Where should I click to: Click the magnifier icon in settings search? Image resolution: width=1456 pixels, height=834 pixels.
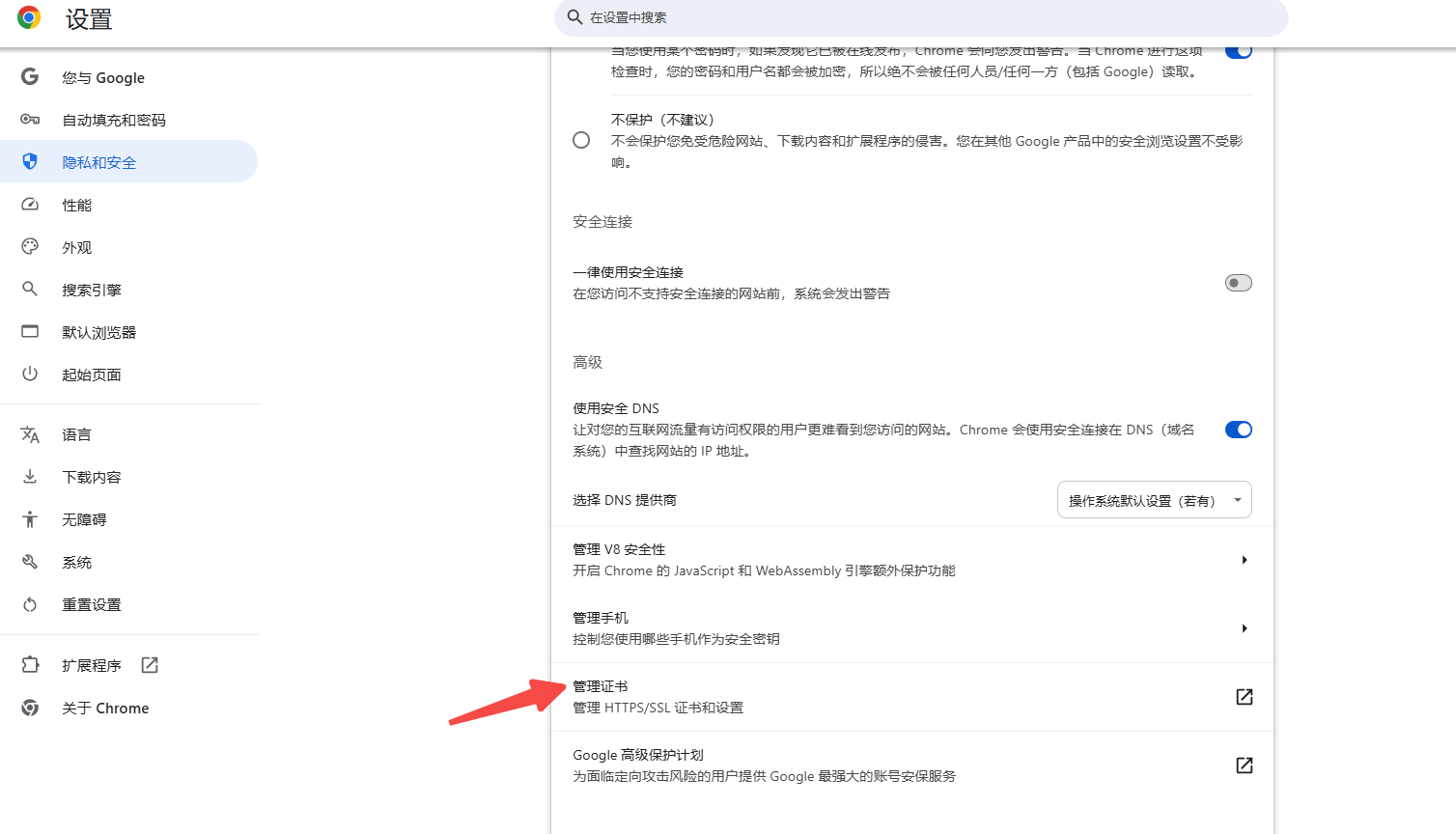pyautogui.click(x=574, y=17)
